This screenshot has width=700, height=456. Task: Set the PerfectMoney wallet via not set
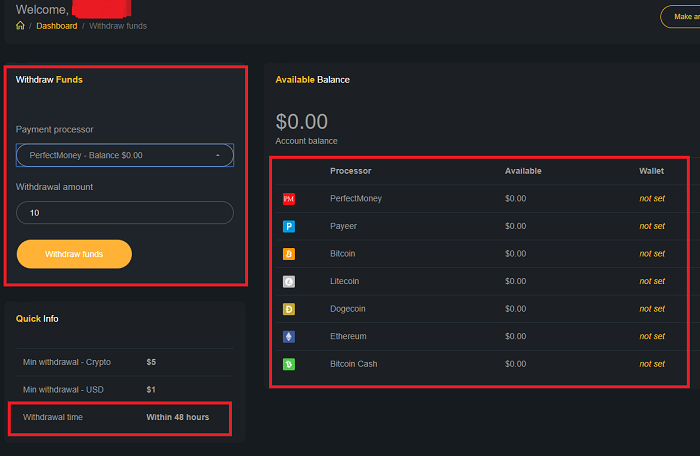pyautogui.click(x=652, y=198)
